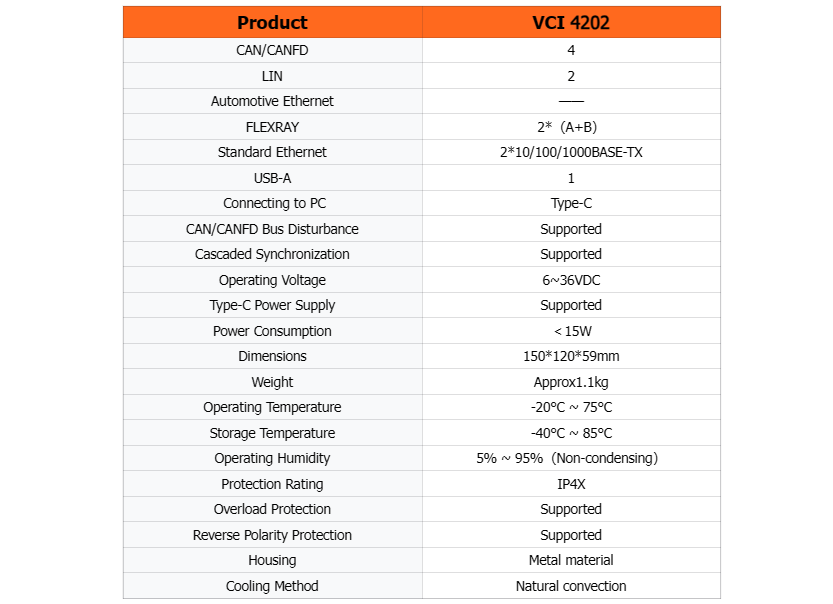Select the CAN/CANFD row label

[272, 50]
